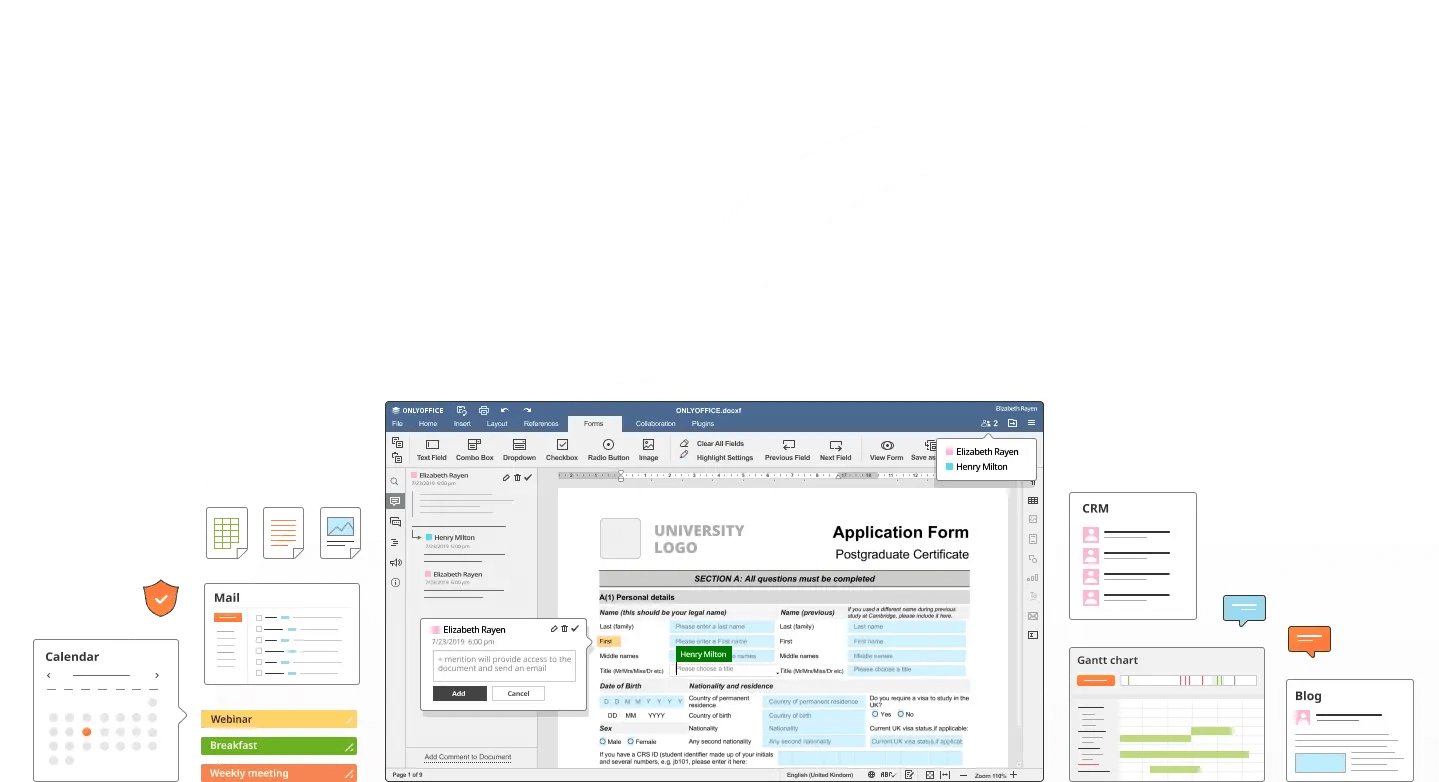
Task: Select No for visa requirement
Action: pos(900,714)
